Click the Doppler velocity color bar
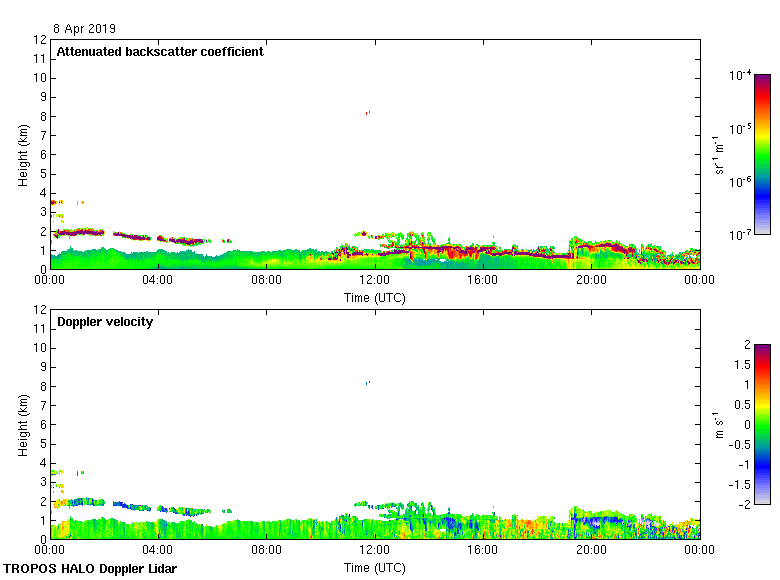Screen dimensions: 780x580 (762, 423)
